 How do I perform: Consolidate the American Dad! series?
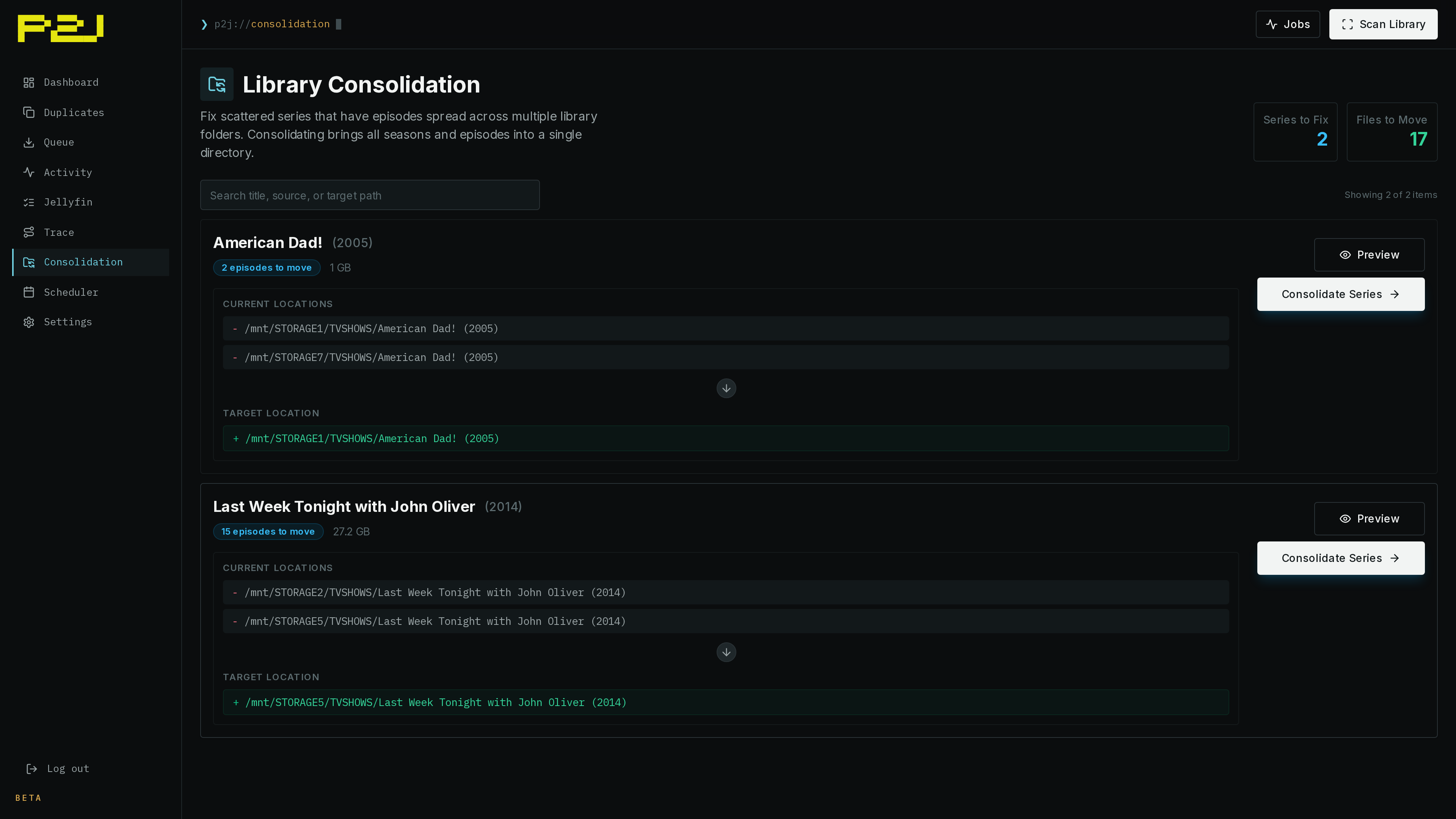click(x=1341, y=295)
